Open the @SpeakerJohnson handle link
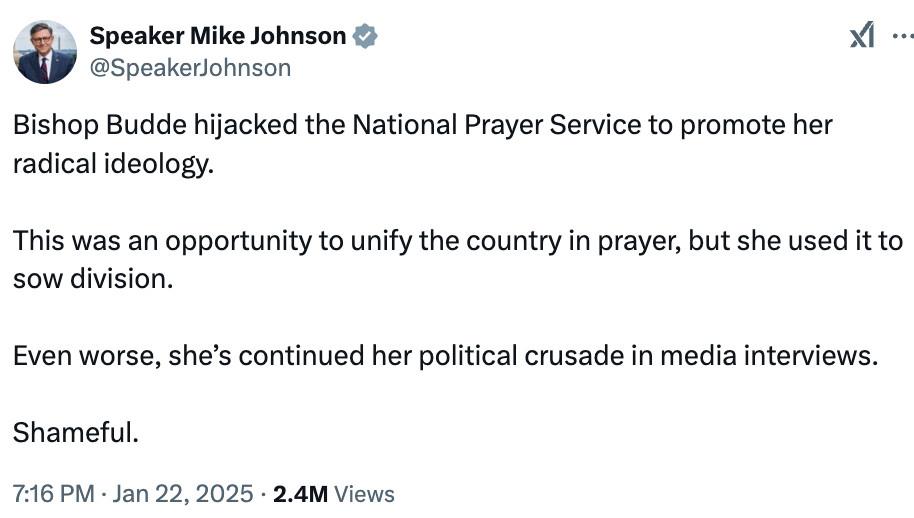The width and height of the screenshot is (914, 518). 190,67
